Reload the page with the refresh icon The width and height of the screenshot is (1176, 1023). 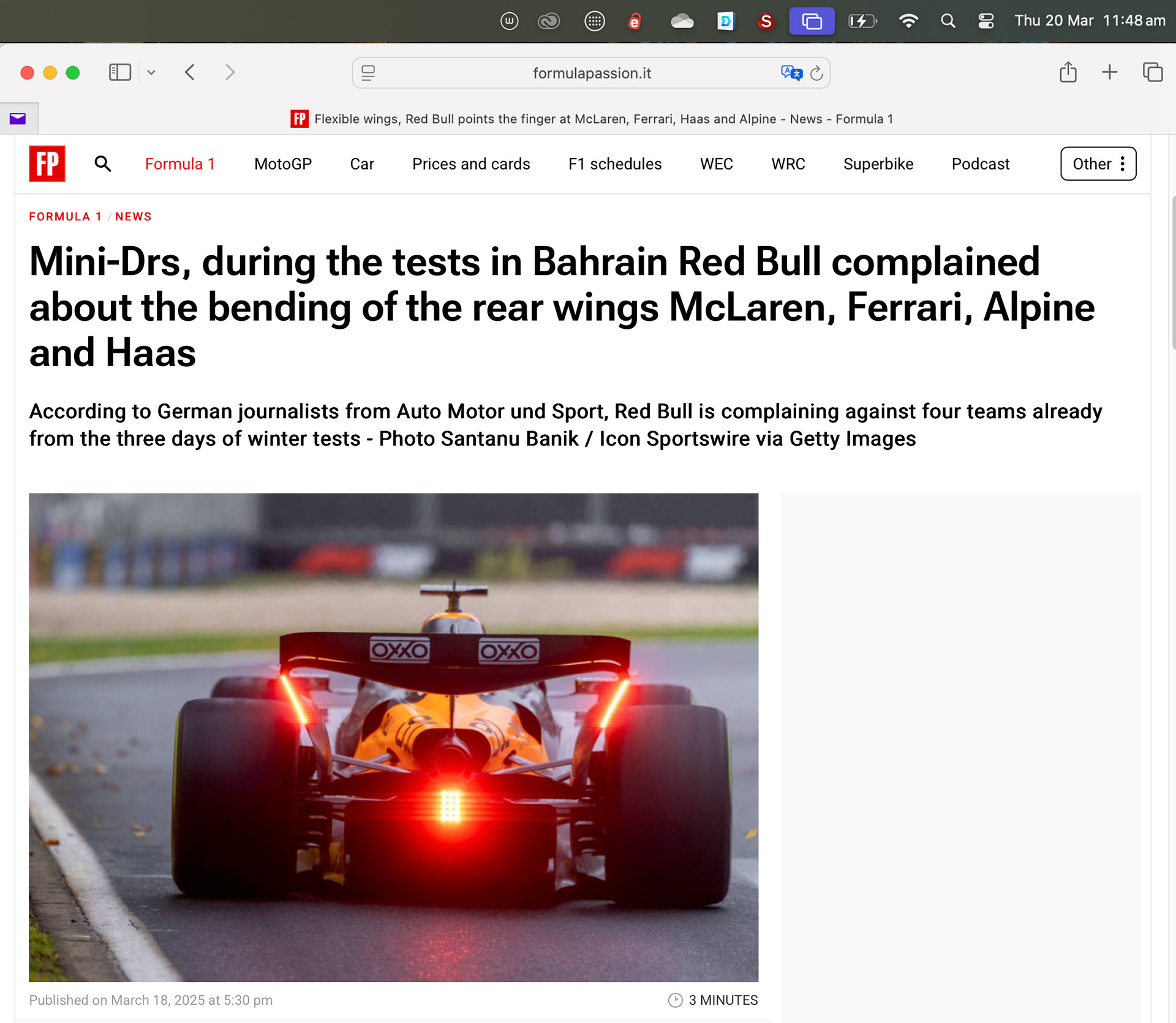click(x=816, y=73)
